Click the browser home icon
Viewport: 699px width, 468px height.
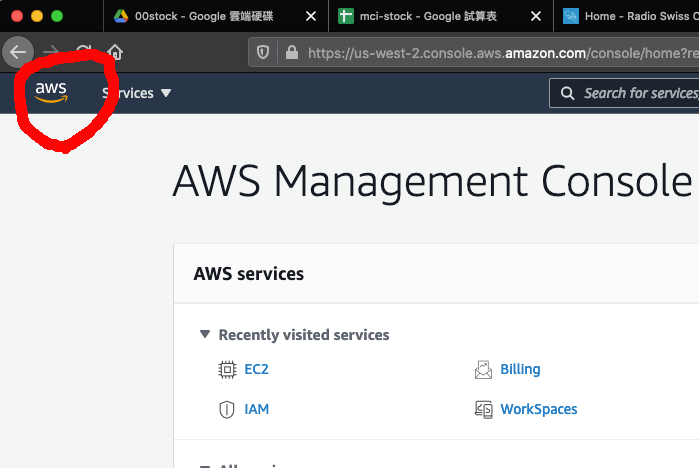(x=116, y=52)
